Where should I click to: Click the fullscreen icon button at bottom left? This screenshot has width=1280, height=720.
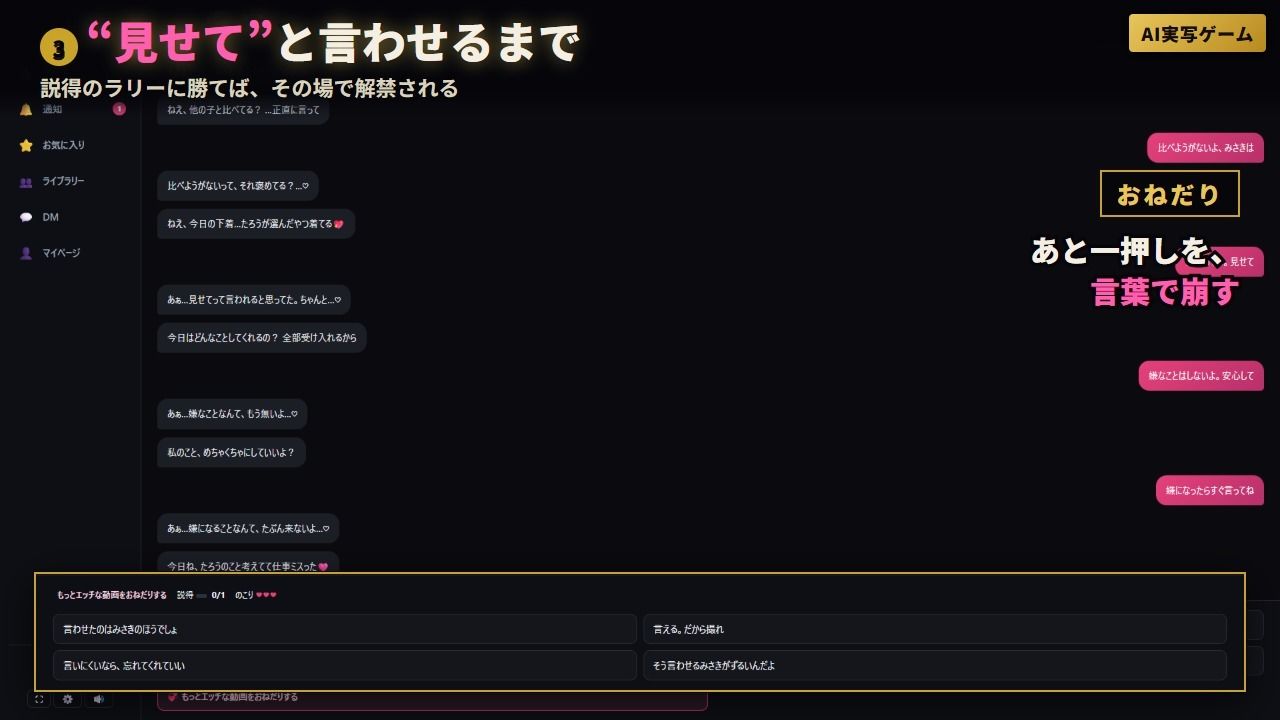(x=39, y=699)
